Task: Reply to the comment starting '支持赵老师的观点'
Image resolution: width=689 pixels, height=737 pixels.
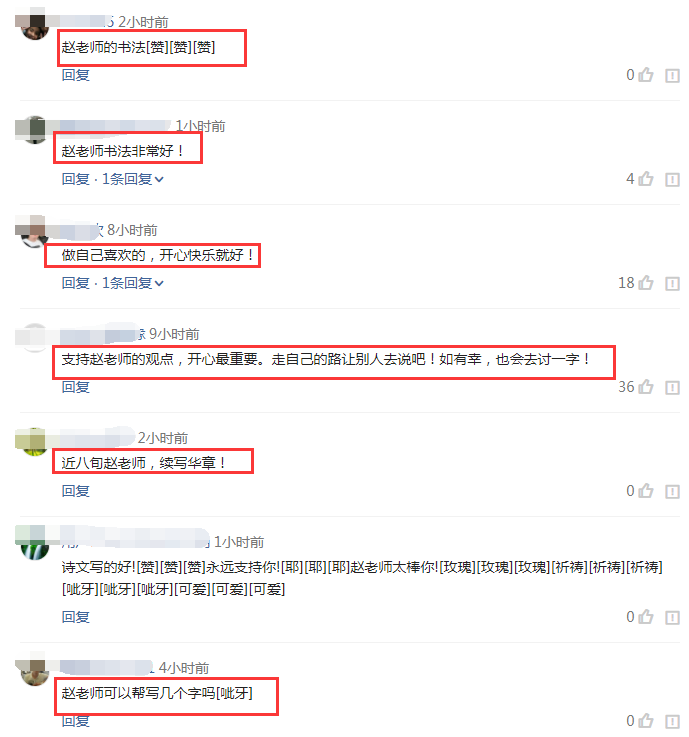Action: click(x=76, y=387)
